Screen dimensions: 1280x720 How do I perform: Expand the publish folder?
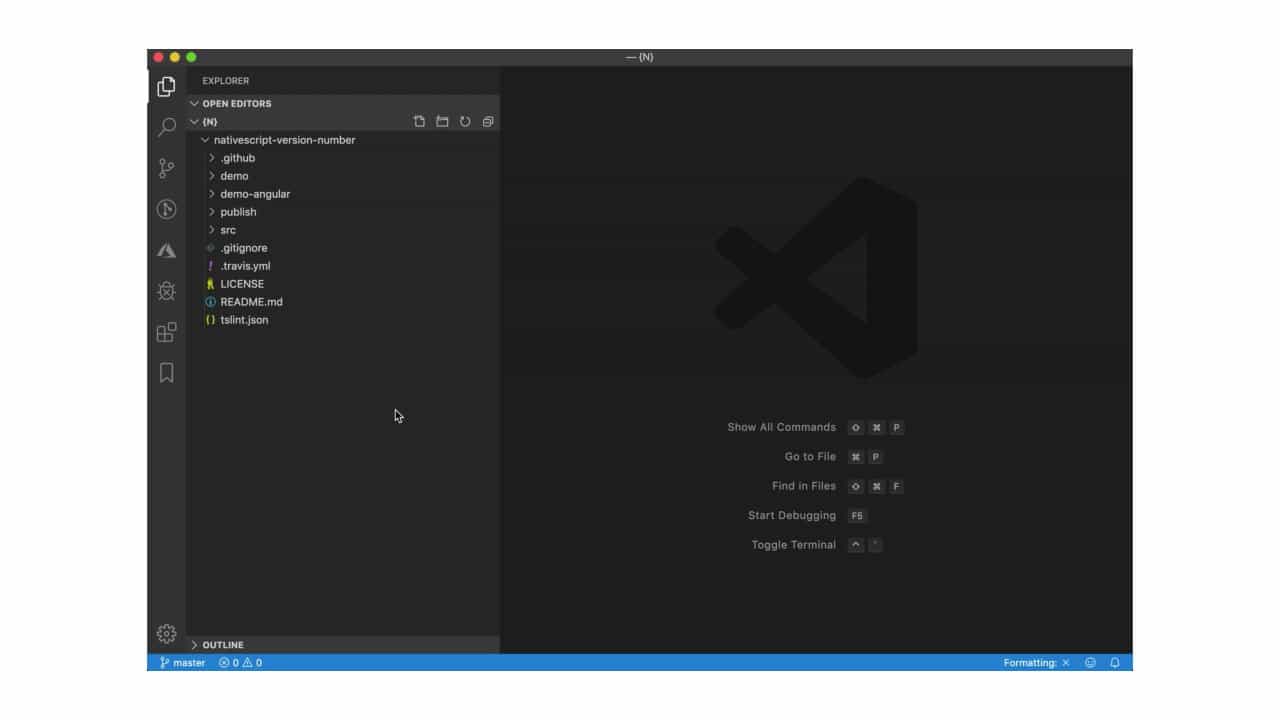click(x=343, y=212)
